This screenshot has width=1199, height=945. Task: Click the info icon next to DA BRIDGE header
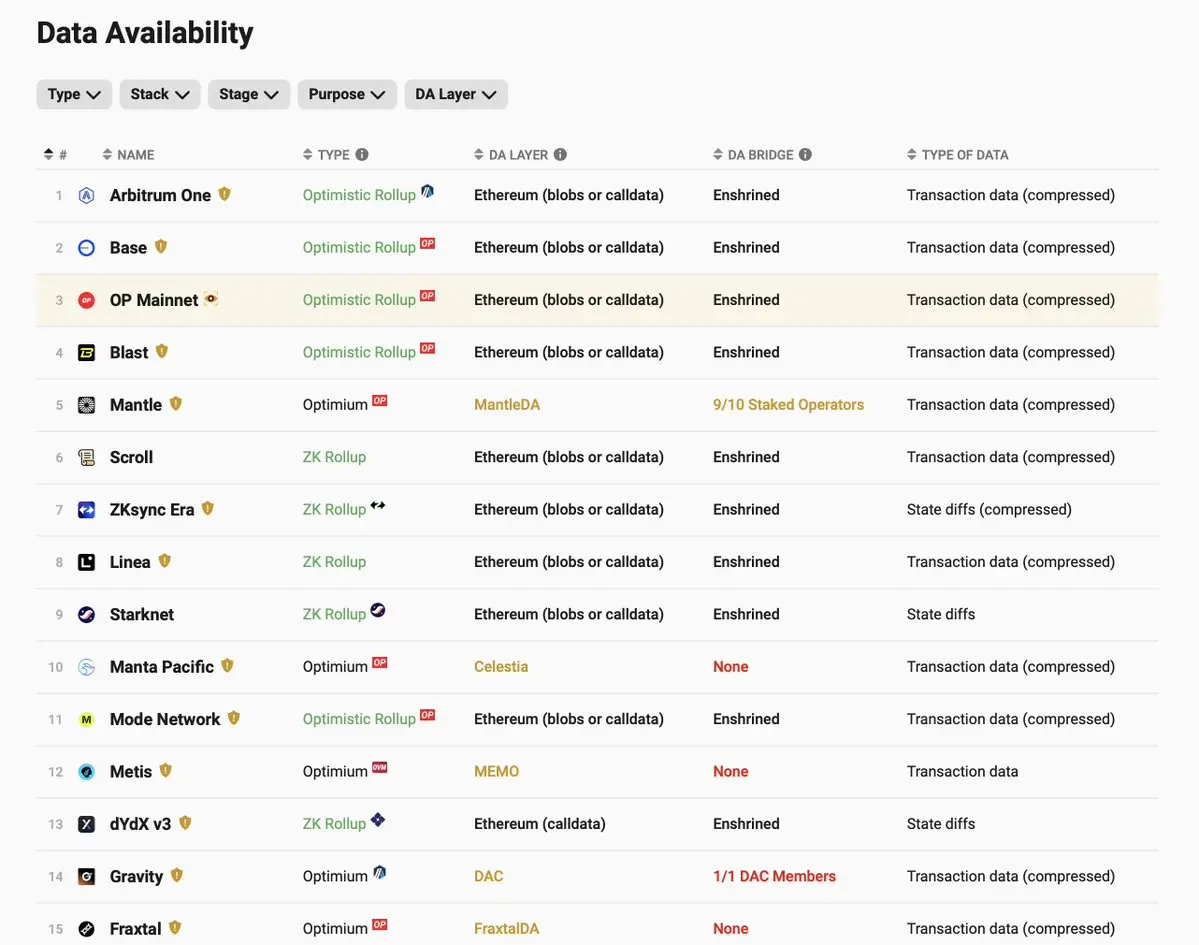click(805, 154)
